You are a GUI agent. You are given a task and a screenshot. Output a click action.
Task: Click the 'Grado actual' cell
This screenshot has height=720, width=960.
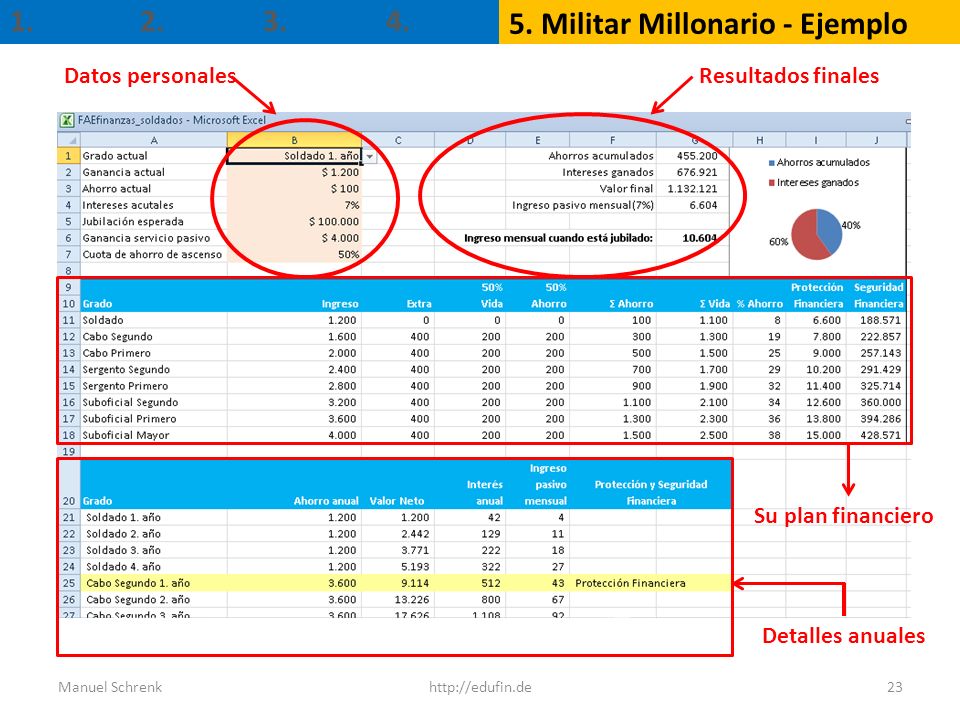pos(153,156)
